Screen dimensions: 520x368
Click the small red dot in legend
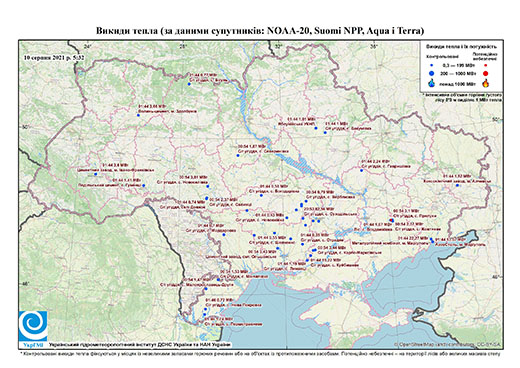click(486, 65)
